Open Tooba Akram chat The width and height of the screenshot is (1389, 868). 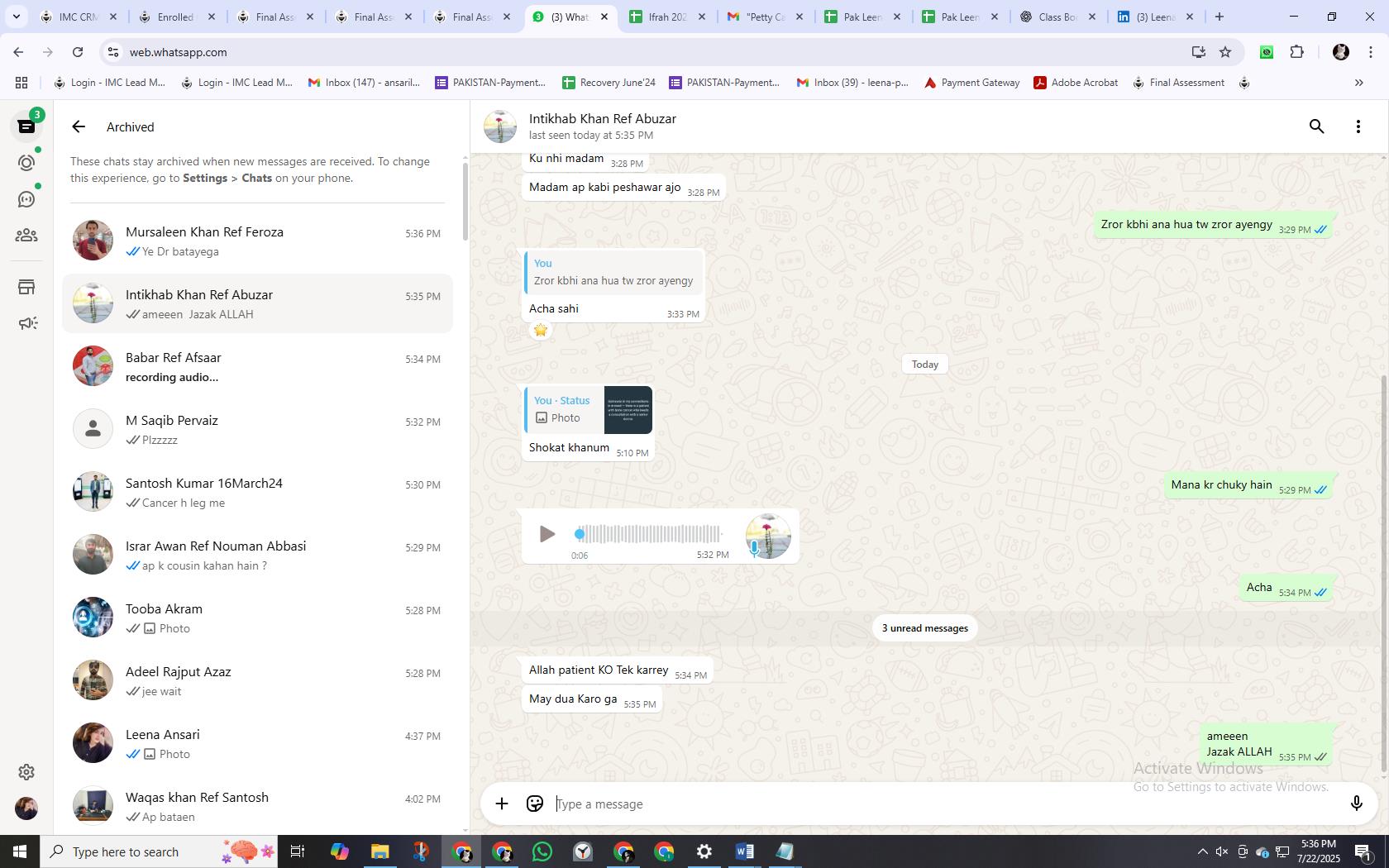tap(257, 618)
